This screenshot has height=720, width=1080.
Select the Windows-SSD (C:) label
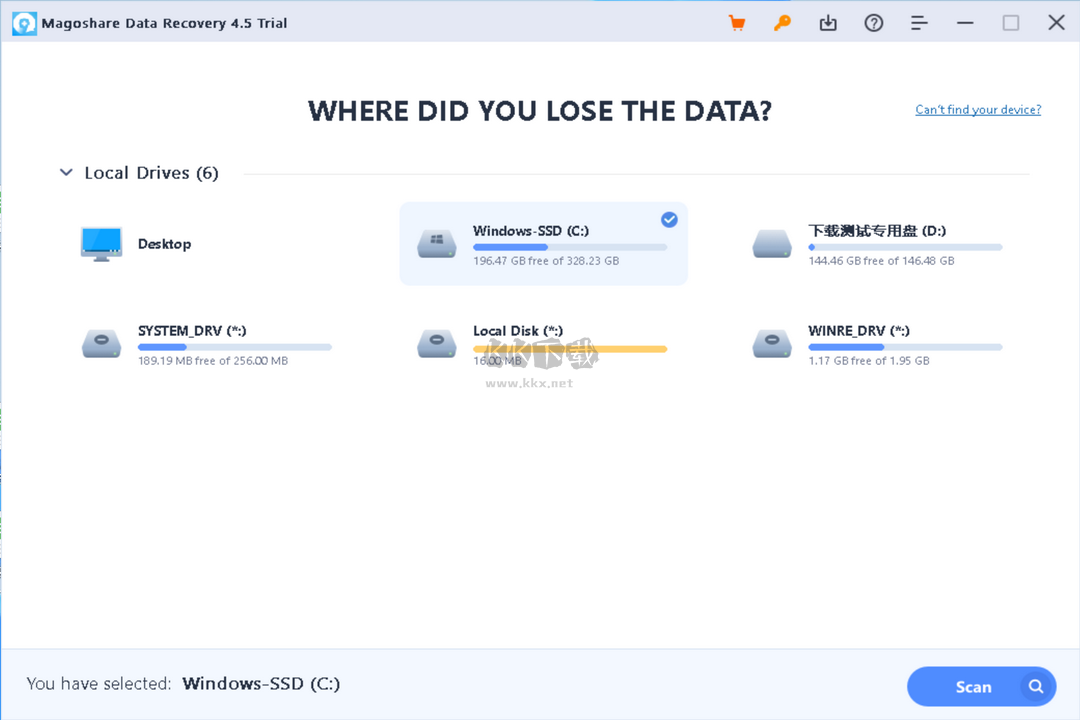[x=531, y=231]
